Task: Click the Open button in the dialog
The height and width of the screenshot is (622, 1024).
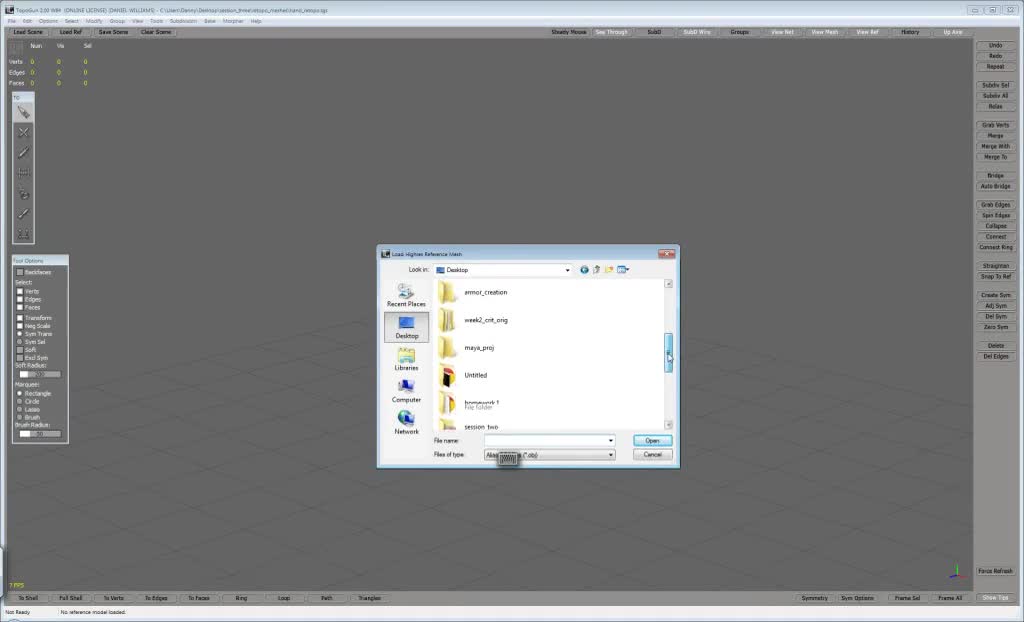Action: click(652, 441)
